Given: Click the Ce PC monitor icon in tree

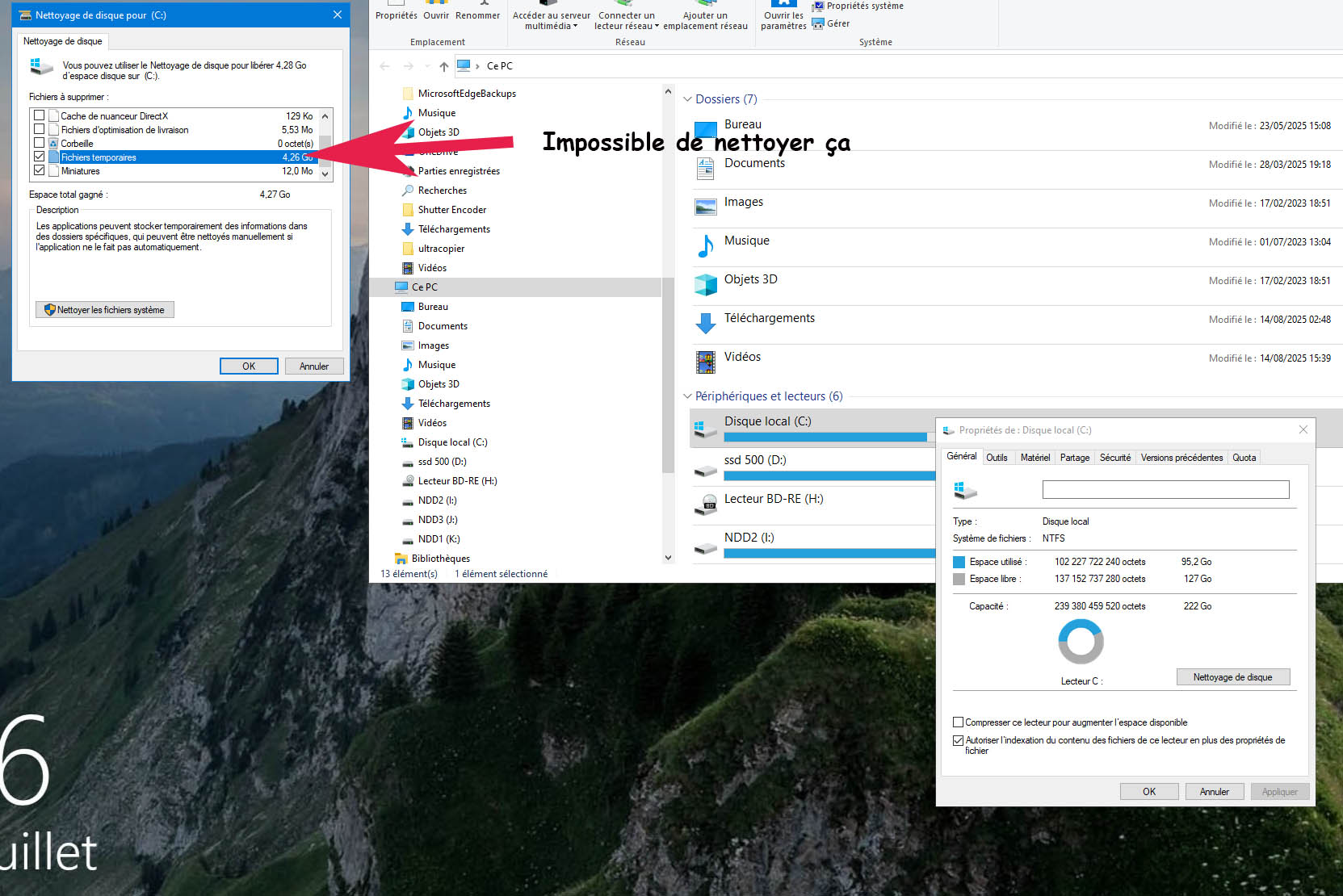Looking at the screenshot, I should pyautogui.click(x=401, y=287).
